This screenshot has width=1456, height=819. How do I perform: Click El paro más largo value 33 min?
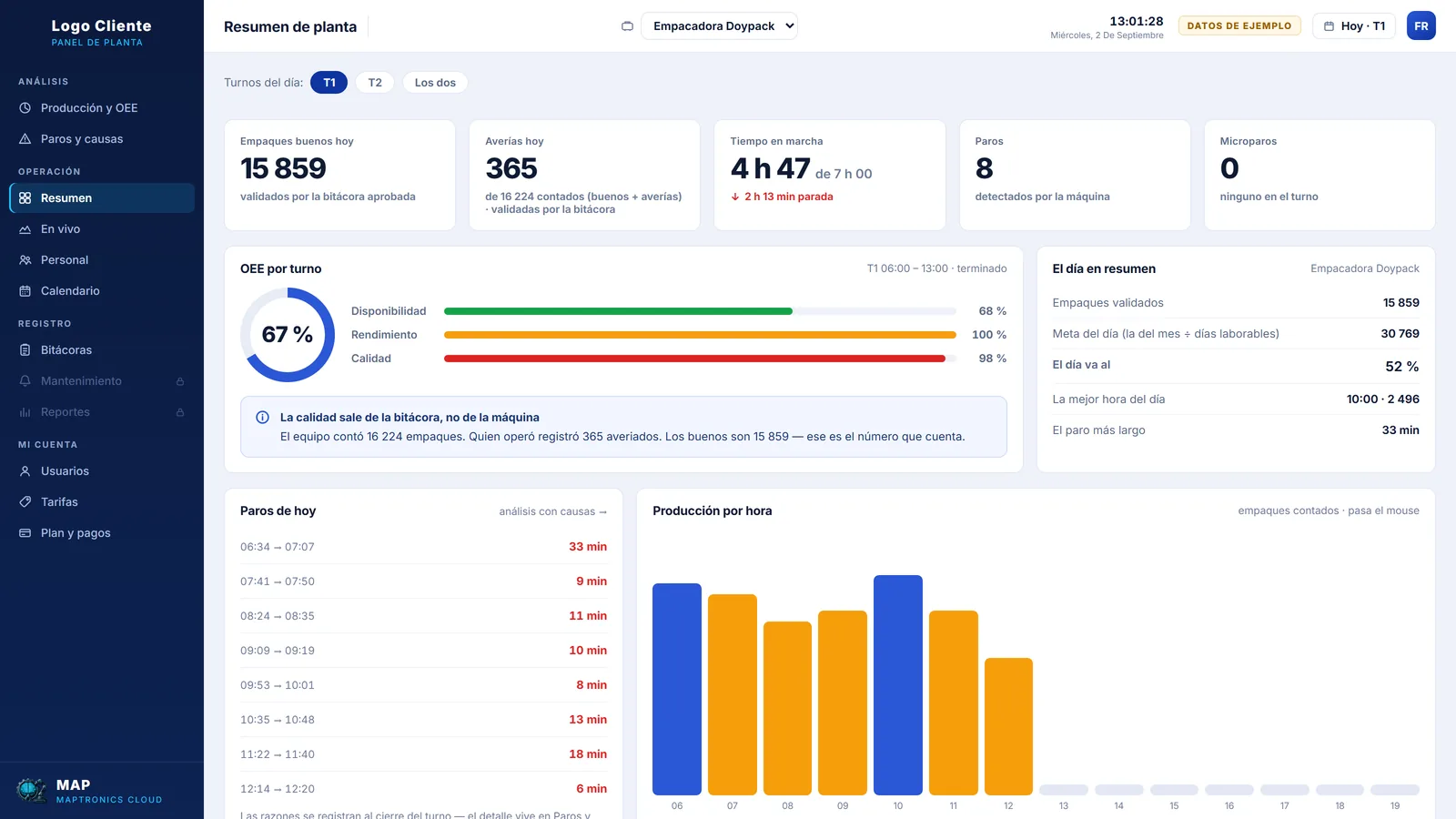click(1400, 430)
